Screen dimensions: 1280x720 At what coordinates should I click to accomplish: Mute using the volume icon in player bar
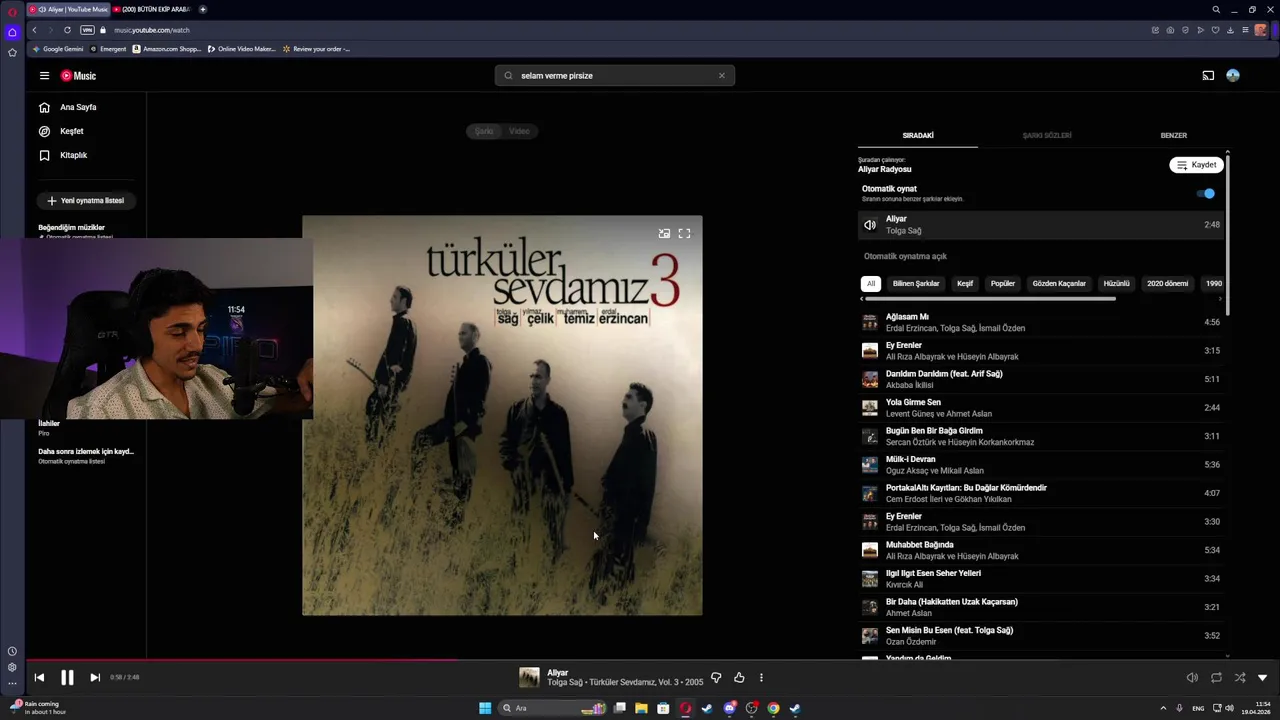tap(1192, 678)
